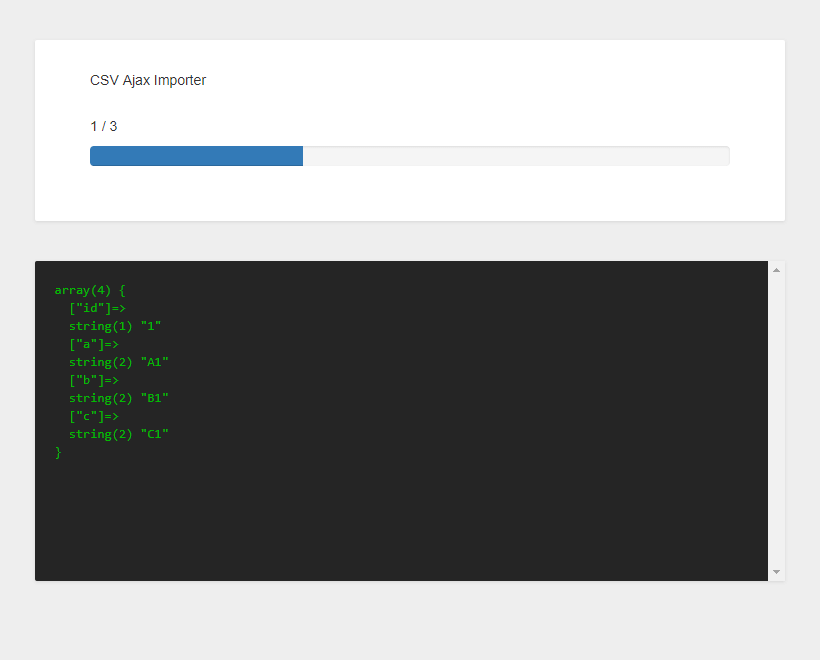This screenshot has height=660, width=820.
Task: Click the "array(4) {" line in the output
Action: point(90,290)
